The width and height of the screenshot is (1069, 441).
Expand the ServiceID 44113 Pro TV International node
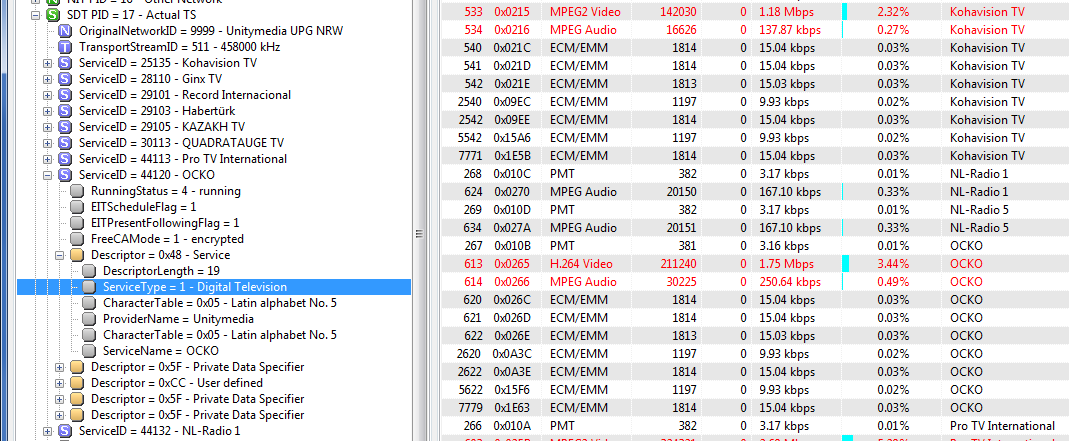pyautogui.click(x=48, y=159)
